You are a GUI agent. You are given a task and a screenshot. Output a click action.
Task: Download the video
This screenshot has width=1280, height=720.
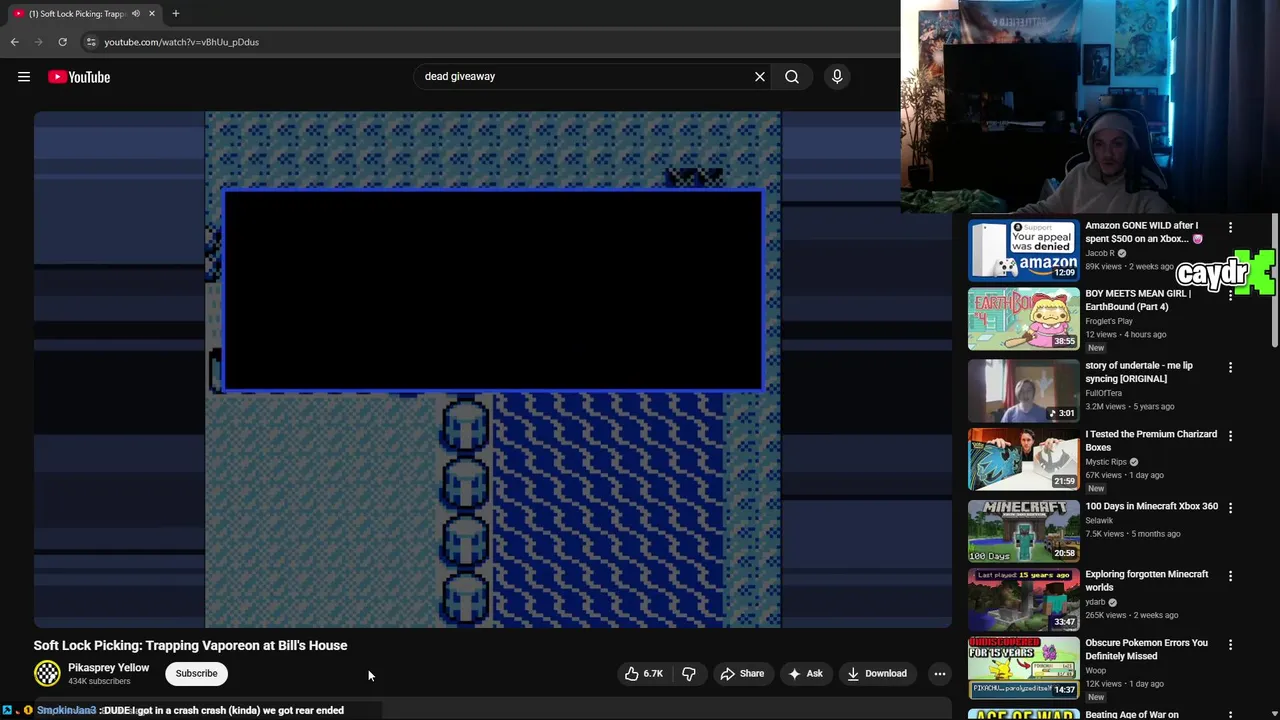tap(877, 674)
